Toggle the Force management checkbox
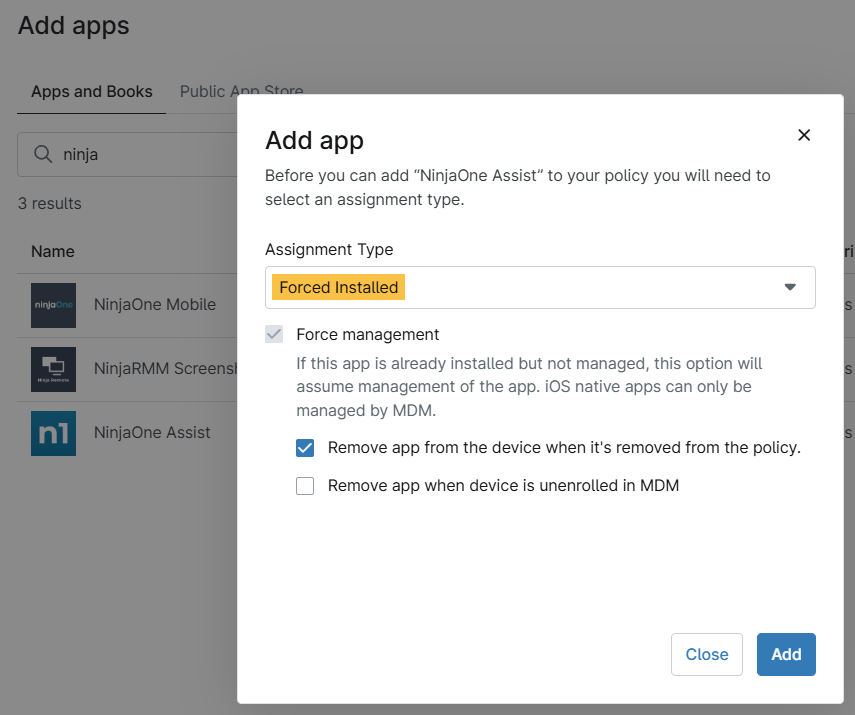This screenshot has width=855, height=715. coord(274,334)
